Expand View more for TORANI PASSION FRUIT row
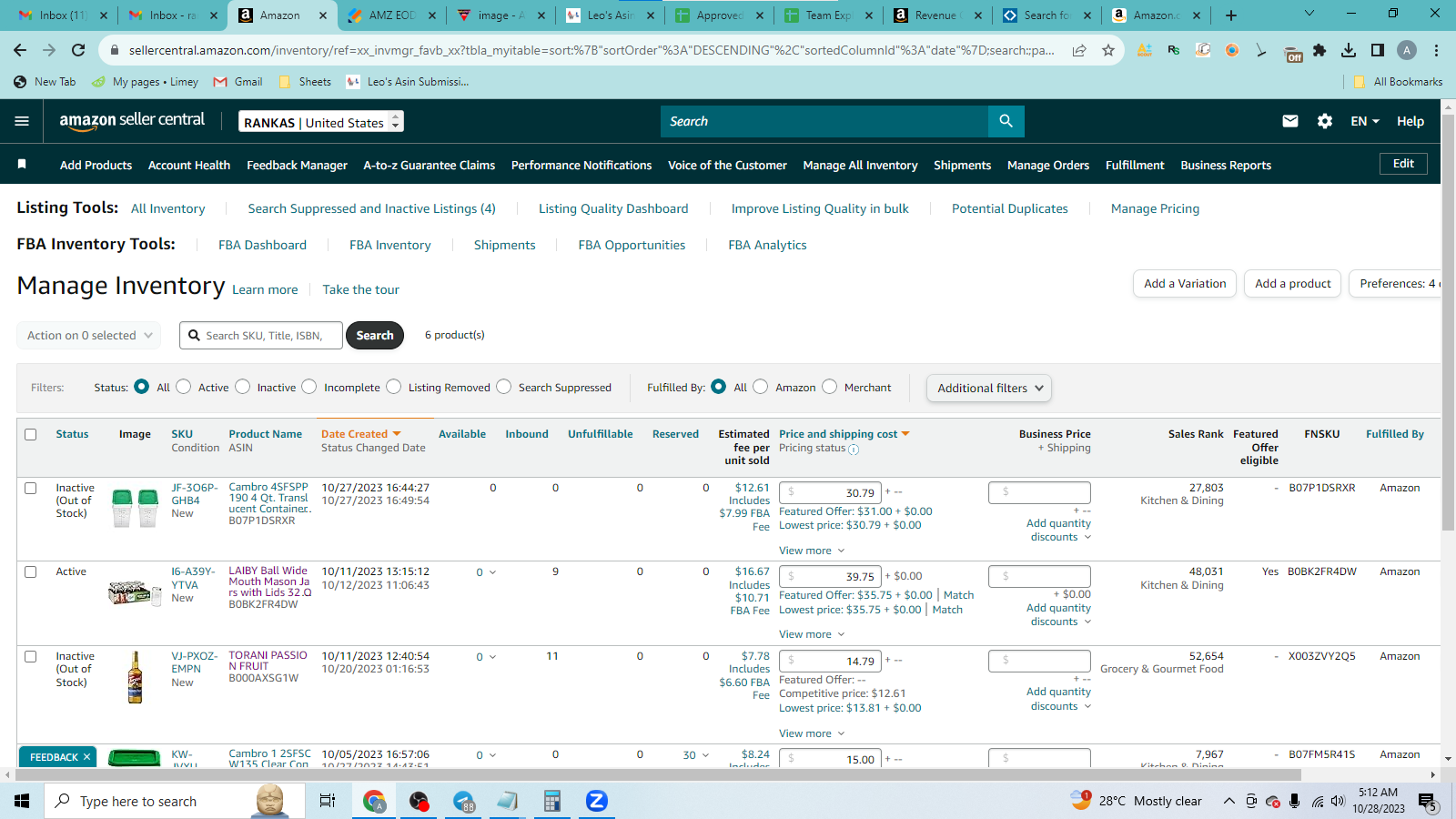 pos(812,733)
